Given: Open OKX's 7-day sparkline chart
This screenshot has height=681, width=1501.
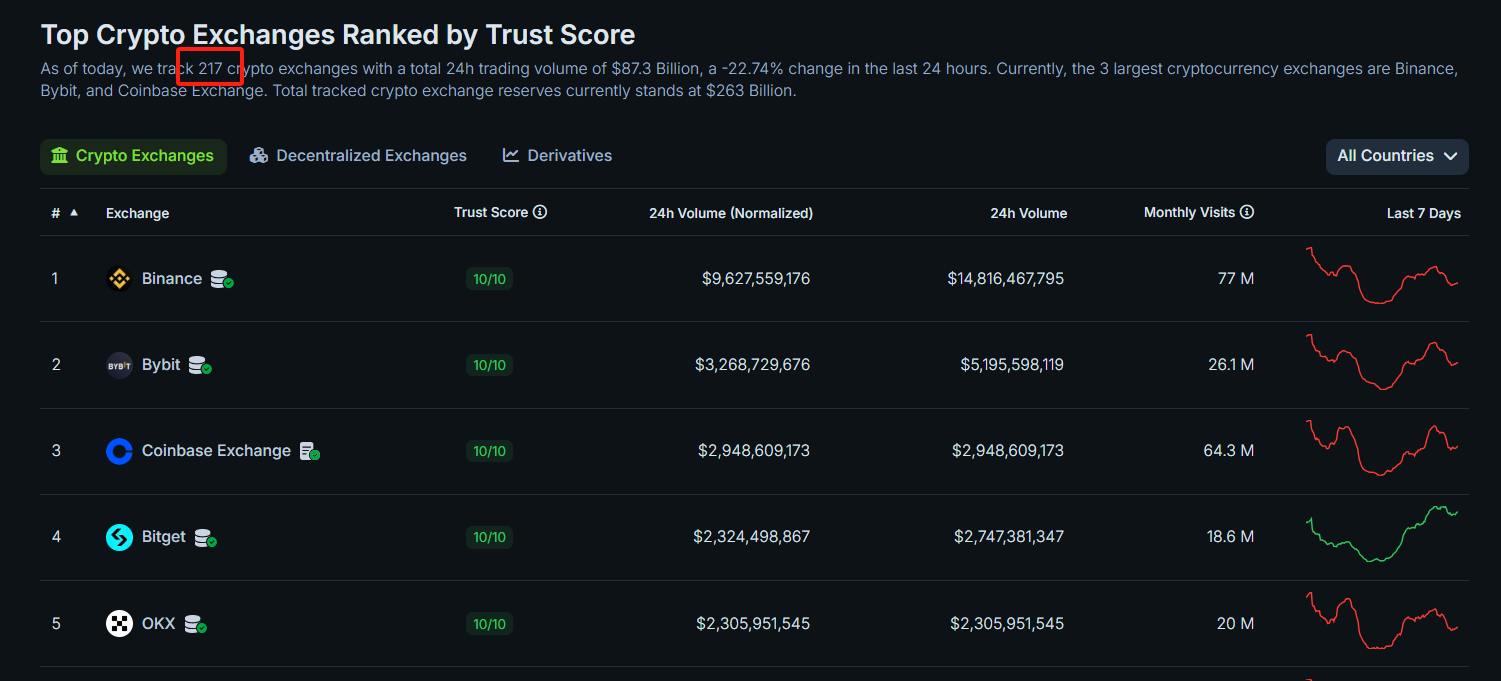Looking at the screenshot, I should [1383, 620].
